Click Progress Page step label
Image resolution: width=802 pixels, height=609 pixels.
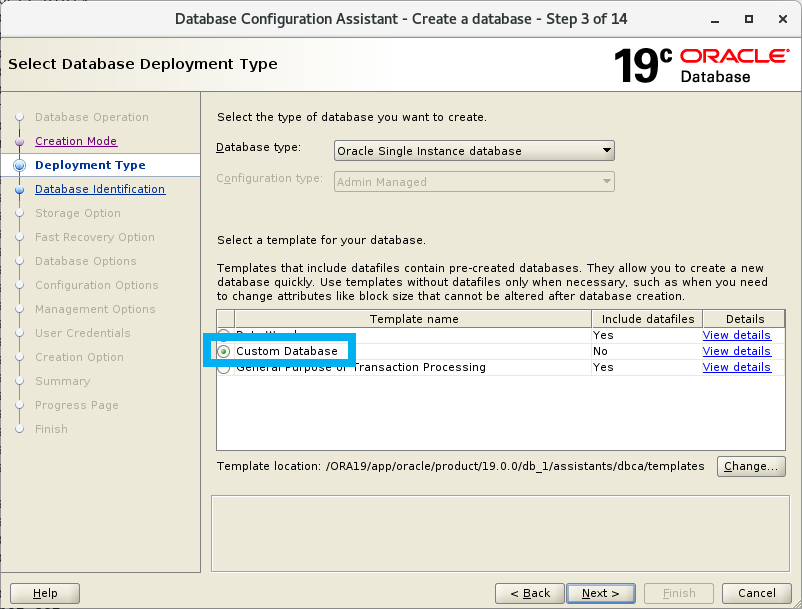coord(77,405)
